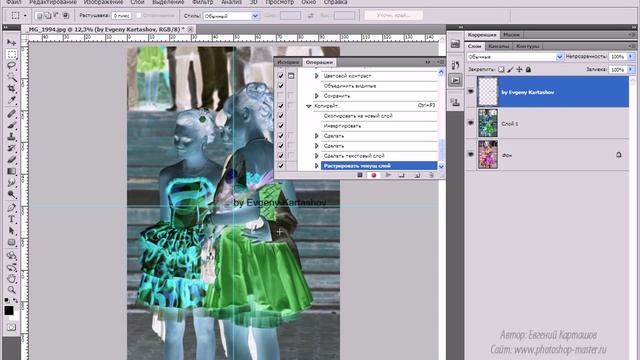The height and width of the screenshot is (360, 640).
Task: Select the Eraser tool
Action: tap(11, 160)
